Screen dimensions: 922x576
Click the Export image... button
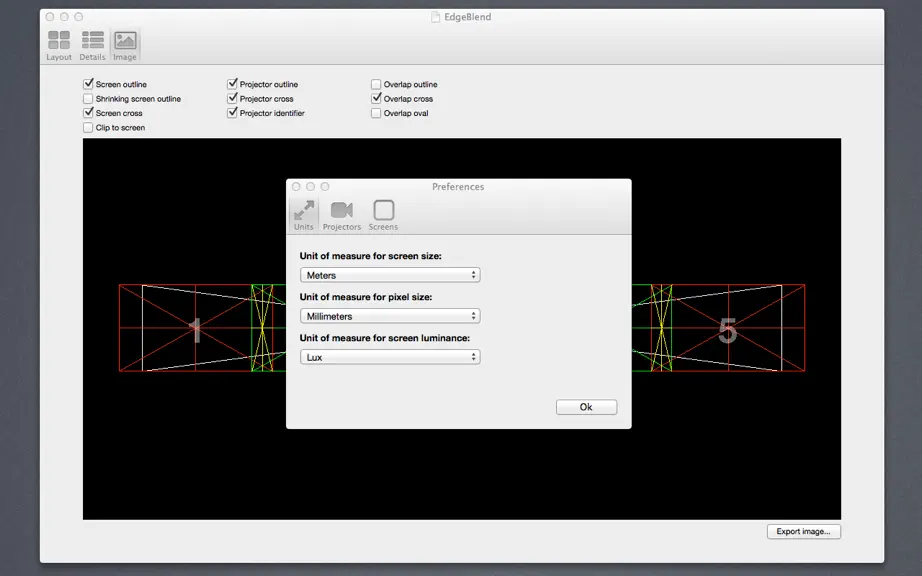[803, 531]
